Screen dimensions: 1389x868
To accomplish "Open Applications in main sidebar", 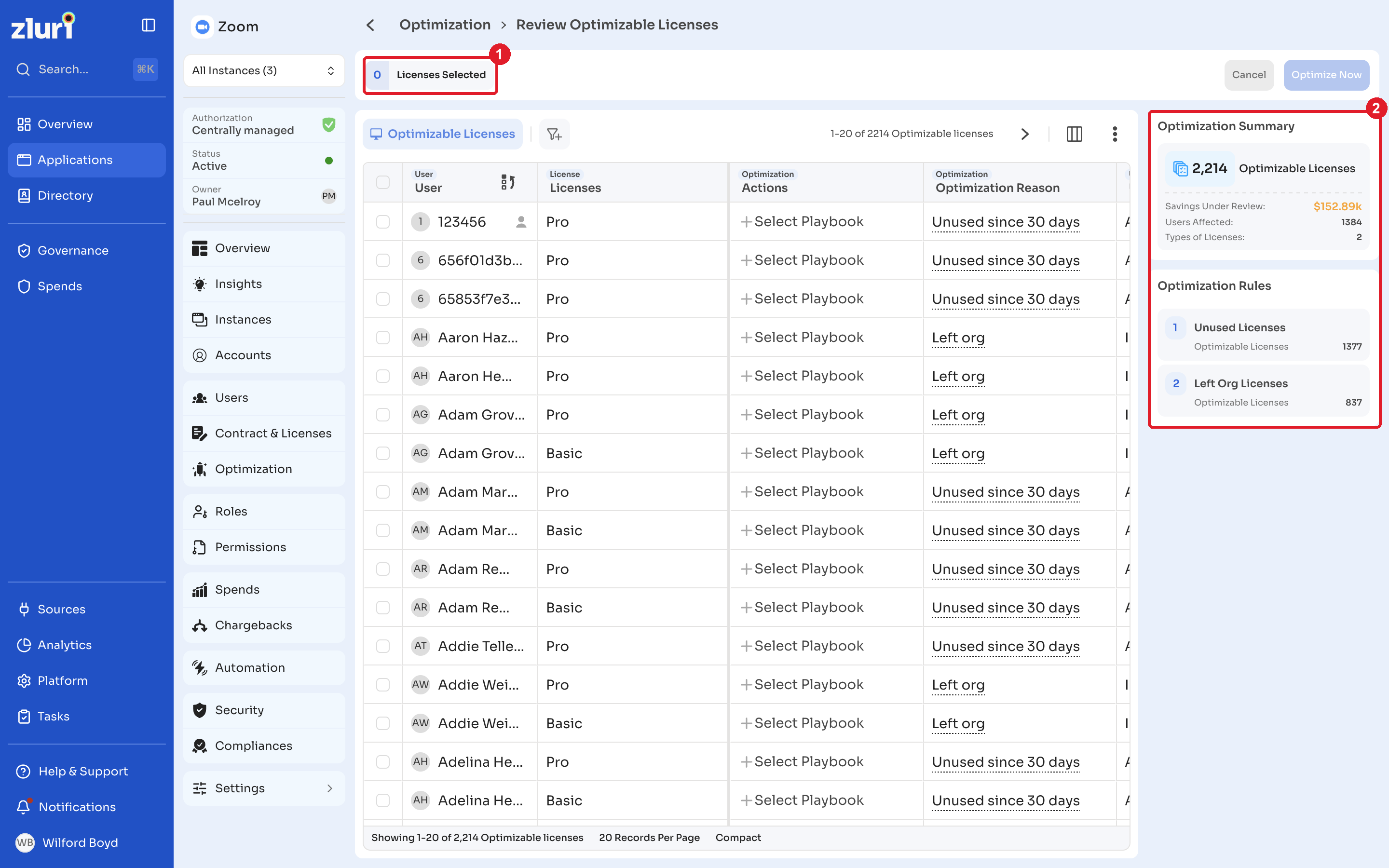I will (86, 160).
